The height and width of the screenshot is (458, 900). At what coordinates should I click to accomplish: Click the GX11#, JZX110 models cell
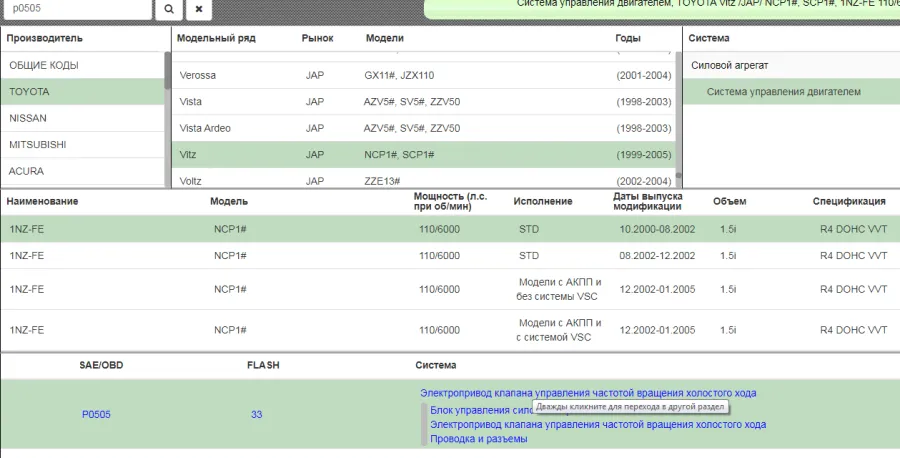399,75
